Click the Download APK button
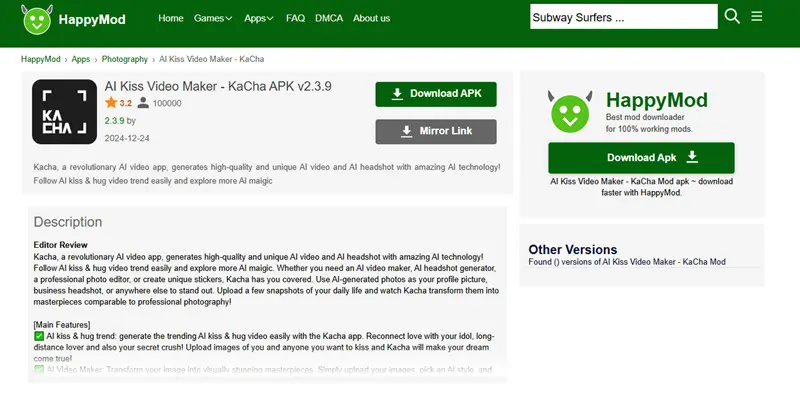The width and height of the screenshot is (800, 393). click(436, 94)
